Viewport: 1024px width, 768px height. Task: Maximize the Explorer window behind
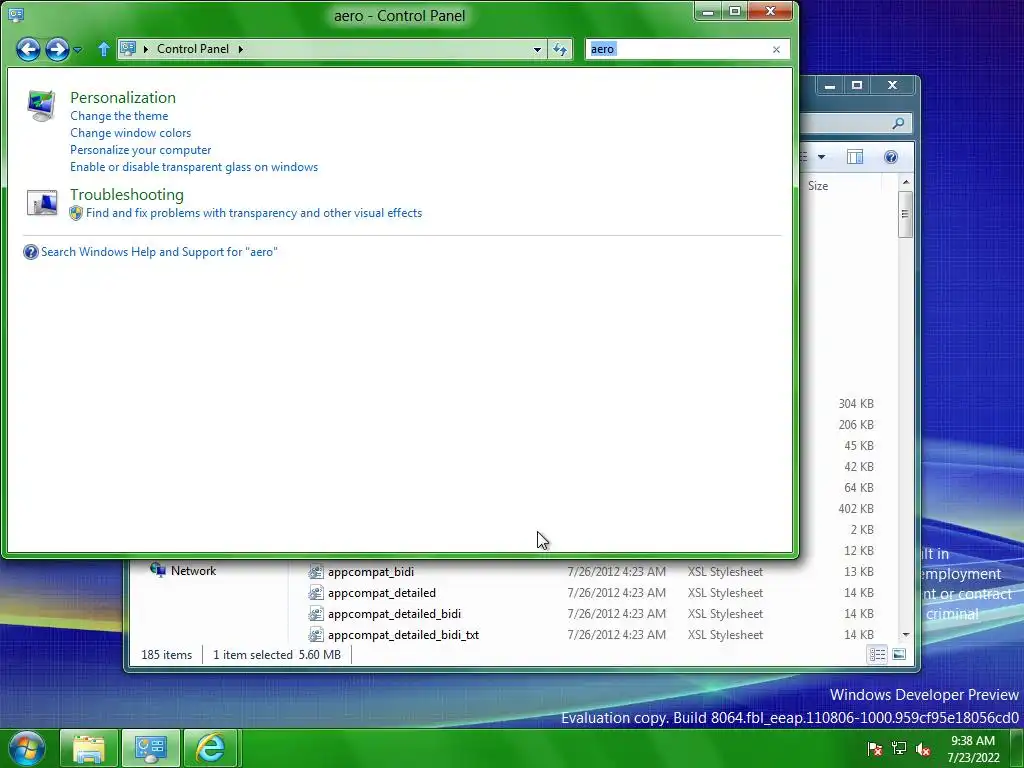(x=857, y=86)
